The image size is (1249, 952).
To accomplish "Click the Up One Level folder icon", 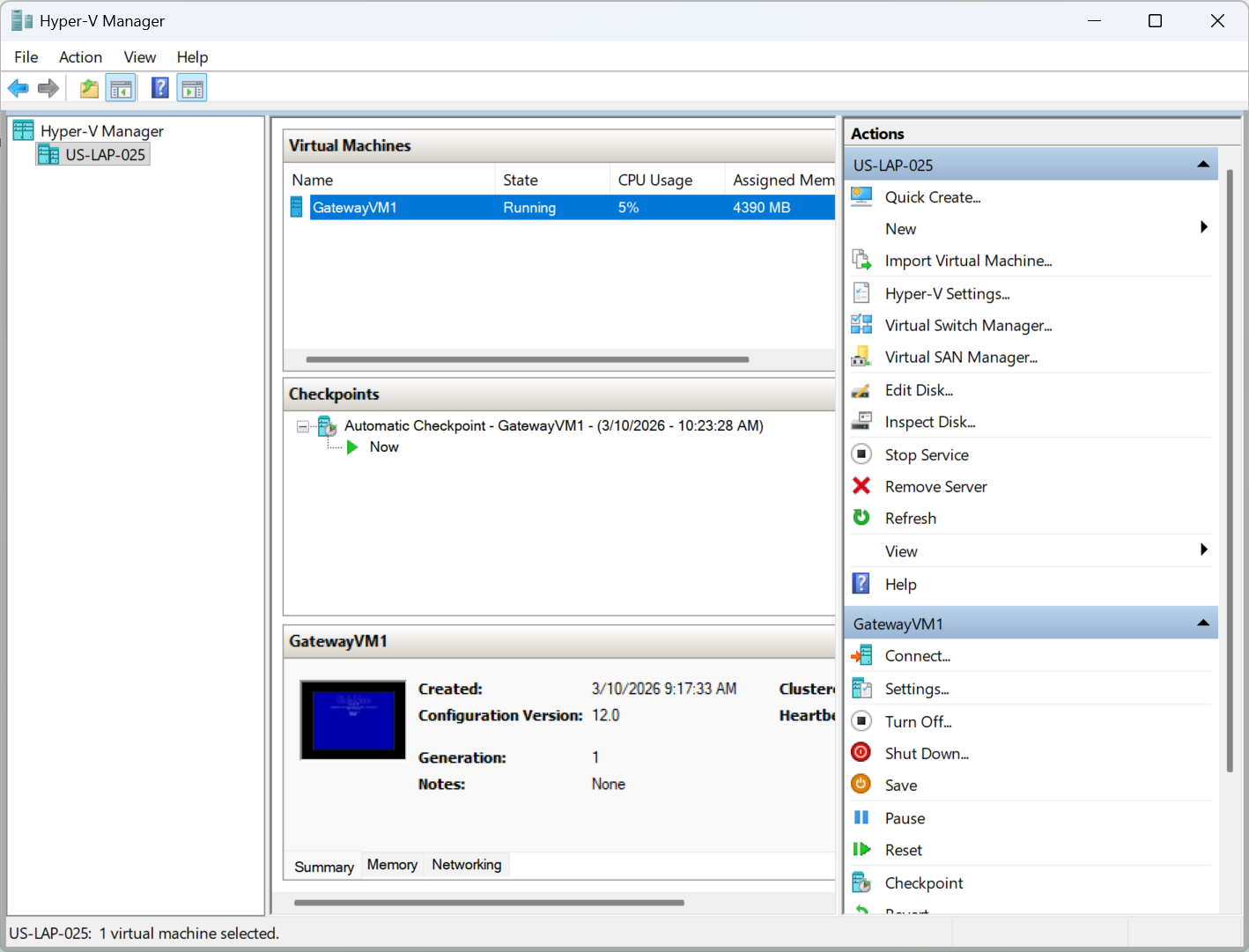I will click(x=89, y=88).
